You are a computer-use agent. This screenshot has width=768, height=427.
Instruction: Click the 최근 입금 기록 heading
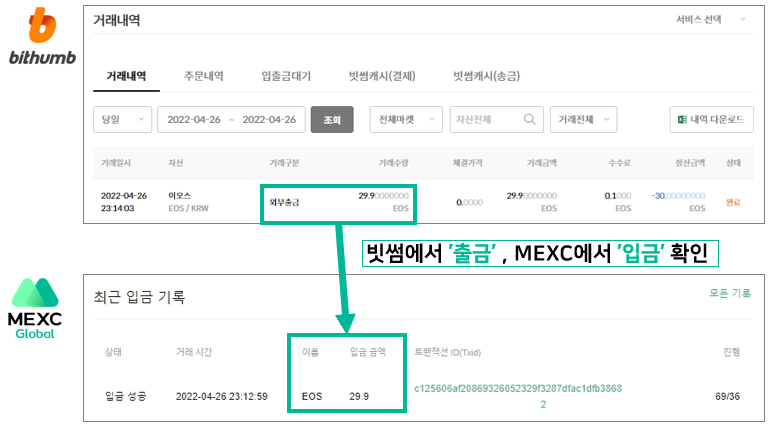click(x=139, y=297)
